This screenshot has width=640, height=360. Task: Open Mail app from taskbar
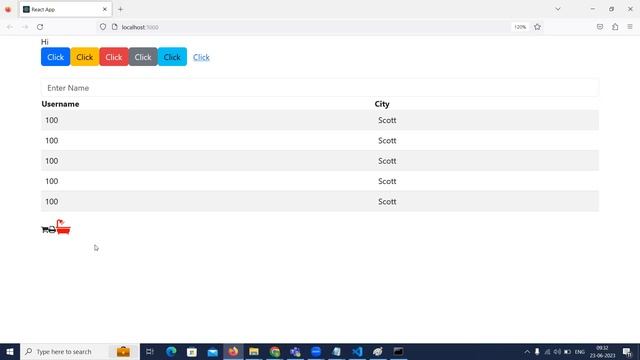pos(213,351)
